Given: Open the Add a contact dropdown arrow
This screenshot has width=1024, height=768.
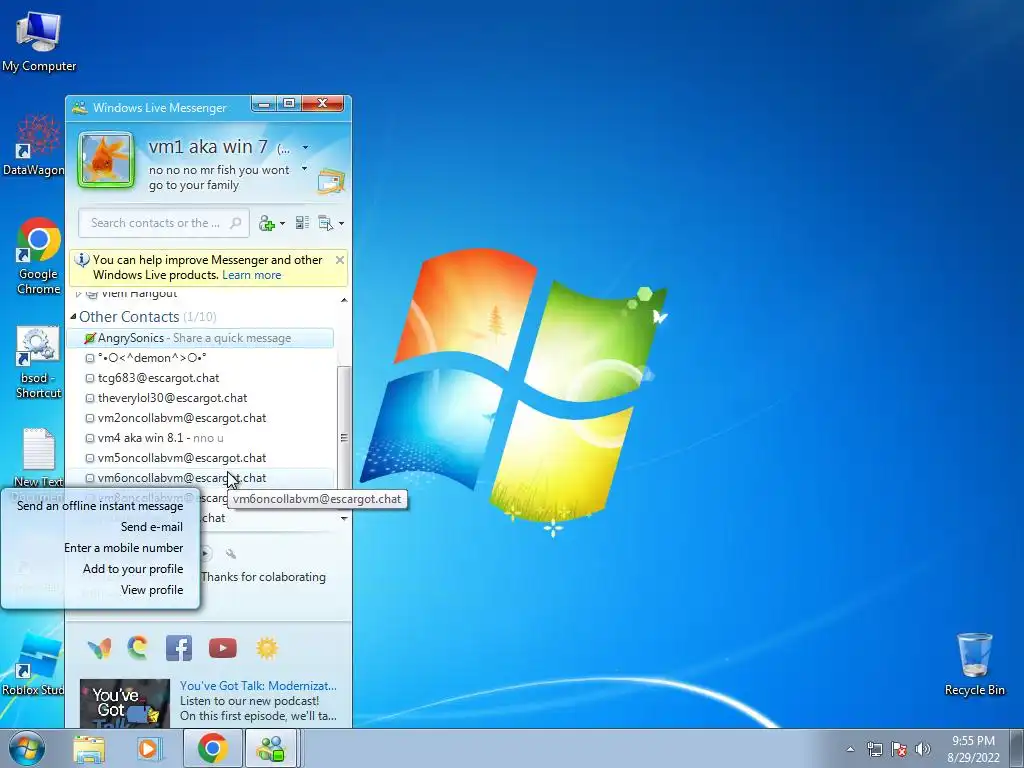Looking at the screenshot, I should click(x=282, y=223).
